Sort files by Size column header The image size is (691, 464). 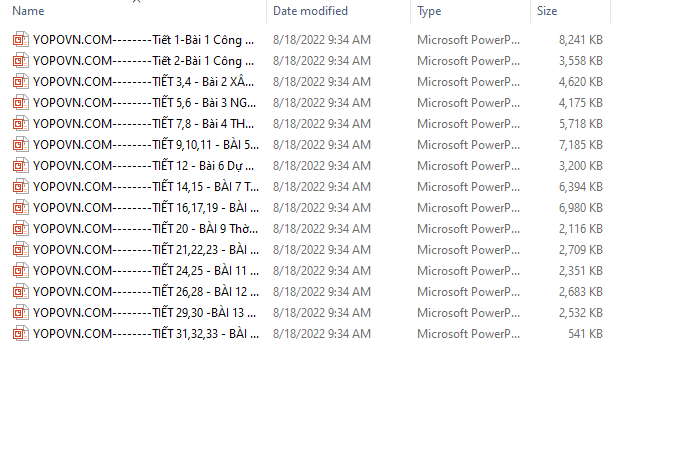pyautogui.click(x=547, y=11)
